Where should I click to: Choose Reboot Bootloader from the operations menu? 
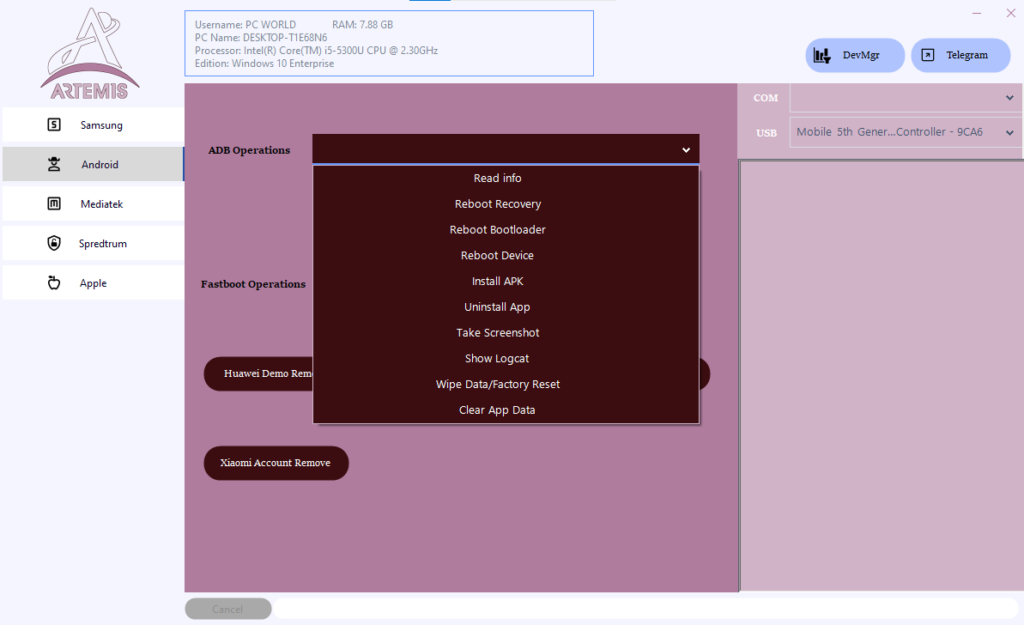497,229
